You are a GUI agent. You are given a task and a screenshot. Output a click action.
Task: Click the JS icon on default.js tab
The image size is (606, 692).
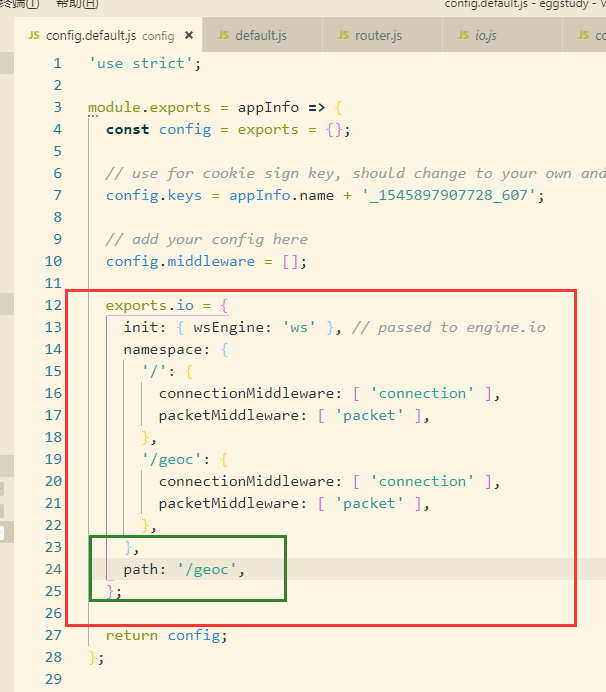pos(224,35)
